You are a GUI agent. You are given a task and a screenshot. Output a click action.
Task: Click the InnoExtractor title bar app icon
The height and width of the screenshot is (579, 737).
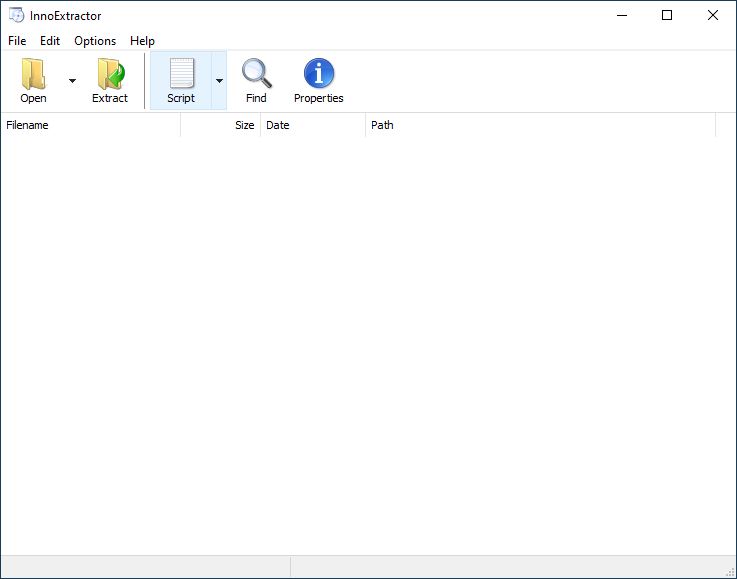[16, 15]
